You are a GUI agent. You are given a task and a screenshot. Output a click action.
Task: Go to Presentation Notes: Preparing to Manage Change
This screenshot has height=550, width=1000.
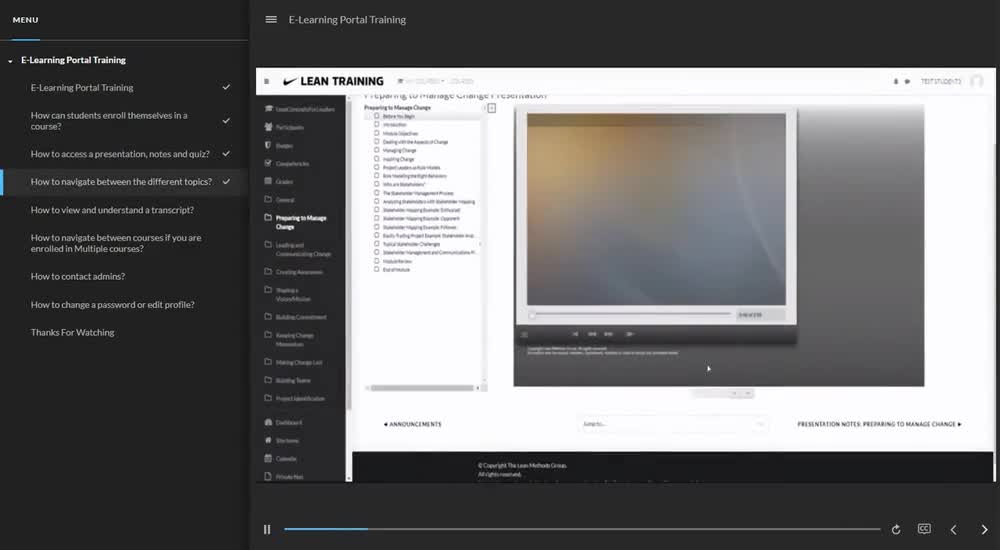tap(879, 424)
